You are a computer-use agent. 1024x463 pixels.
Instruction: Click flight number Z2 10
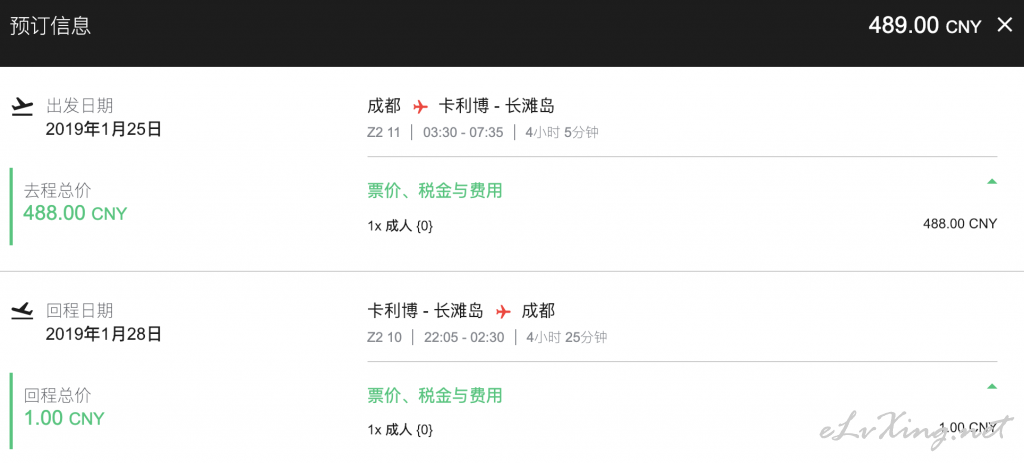coord(383,338)
